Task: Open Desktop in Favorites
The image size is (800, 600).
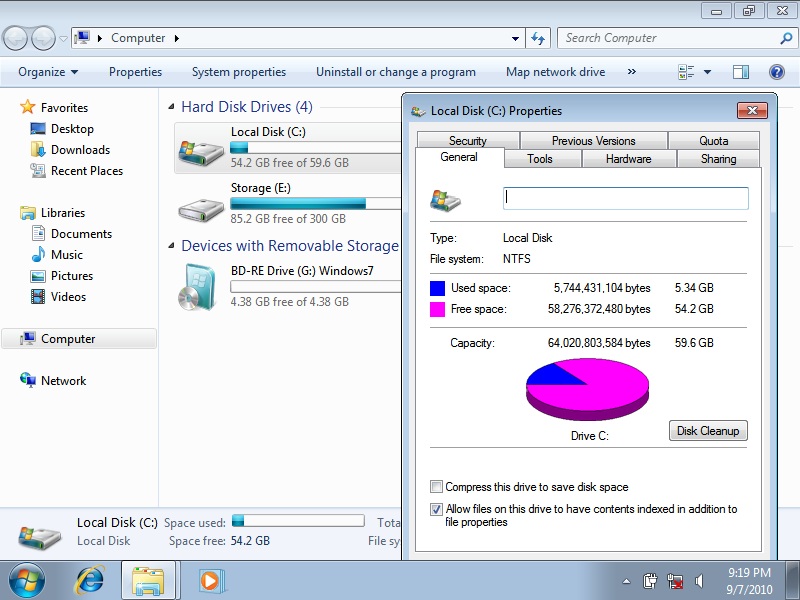Action: pos(62,129)
